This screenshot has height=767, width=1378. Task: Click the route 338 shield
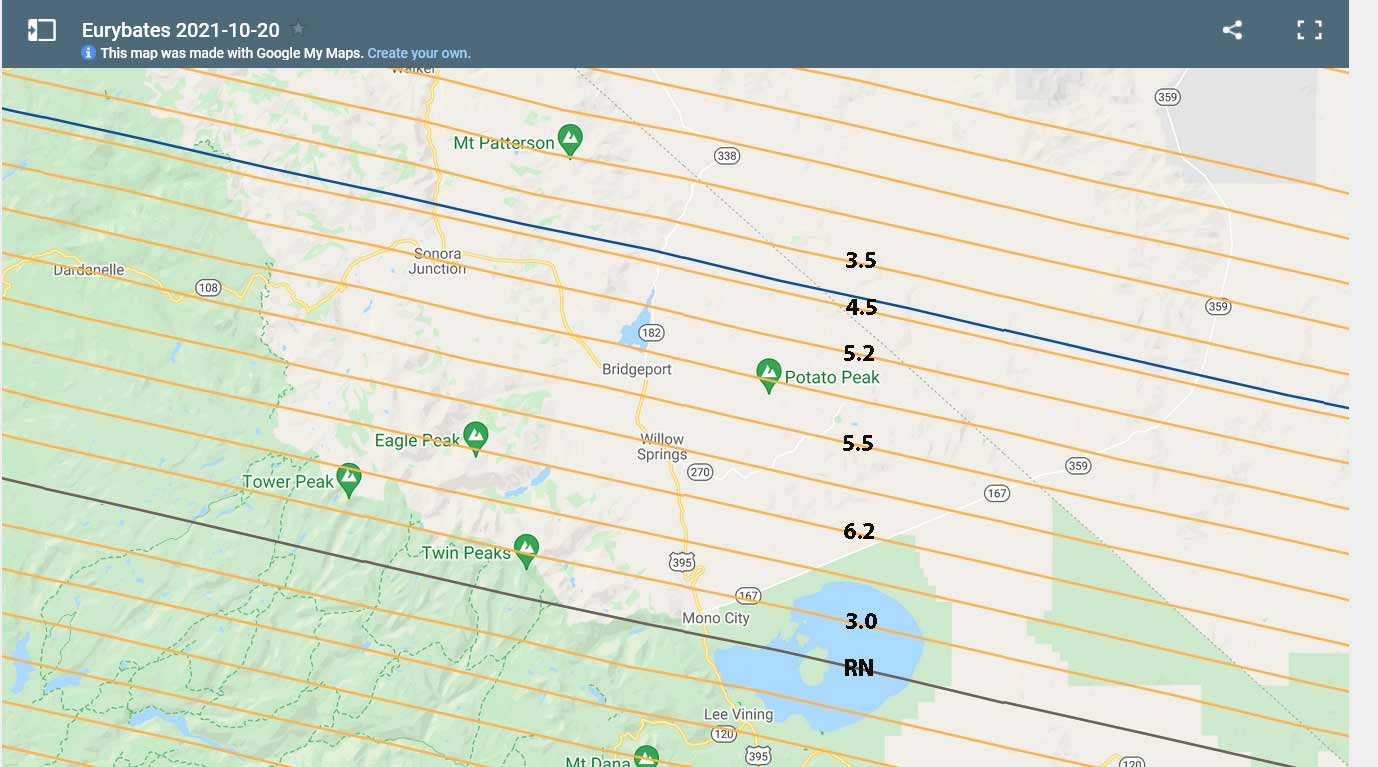click(727, 155)
